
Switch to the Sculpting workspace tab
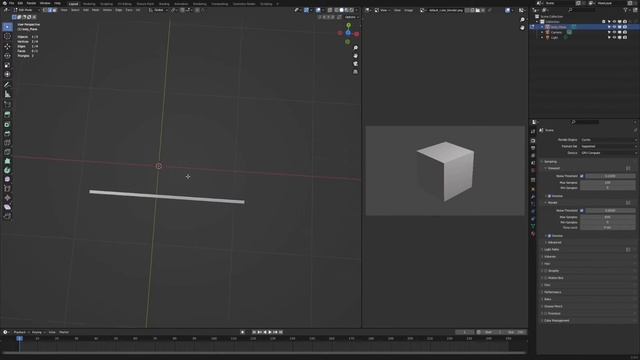(107, 4)
